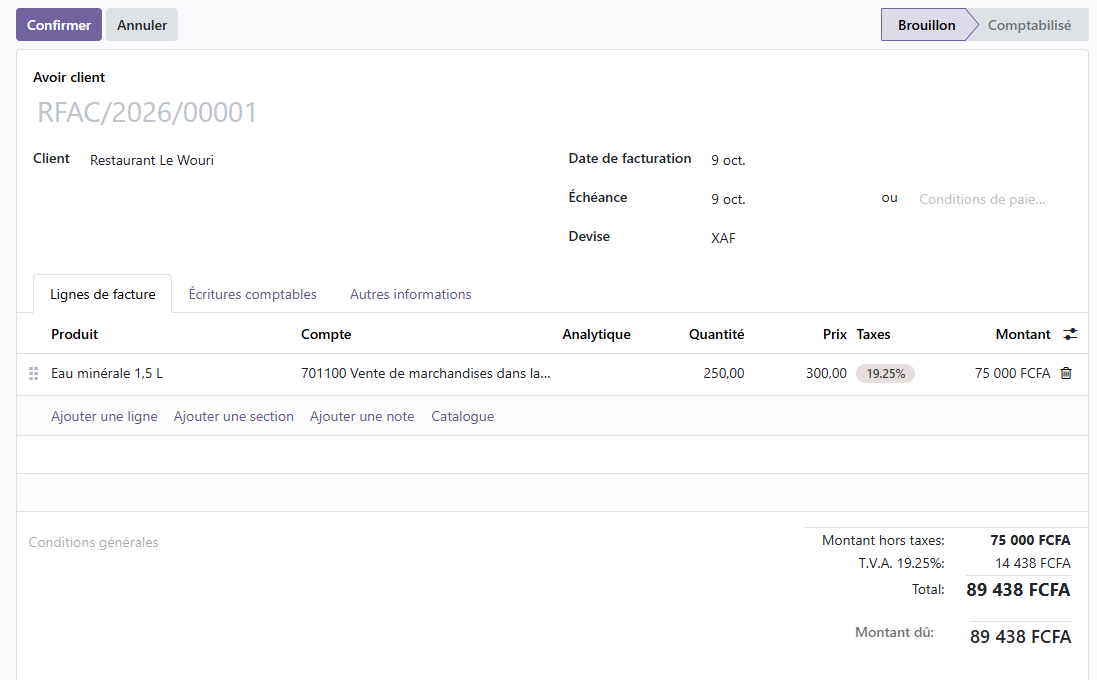Click the Compte column header
The width and height of the screenshot is (1097, 680).
326,334
